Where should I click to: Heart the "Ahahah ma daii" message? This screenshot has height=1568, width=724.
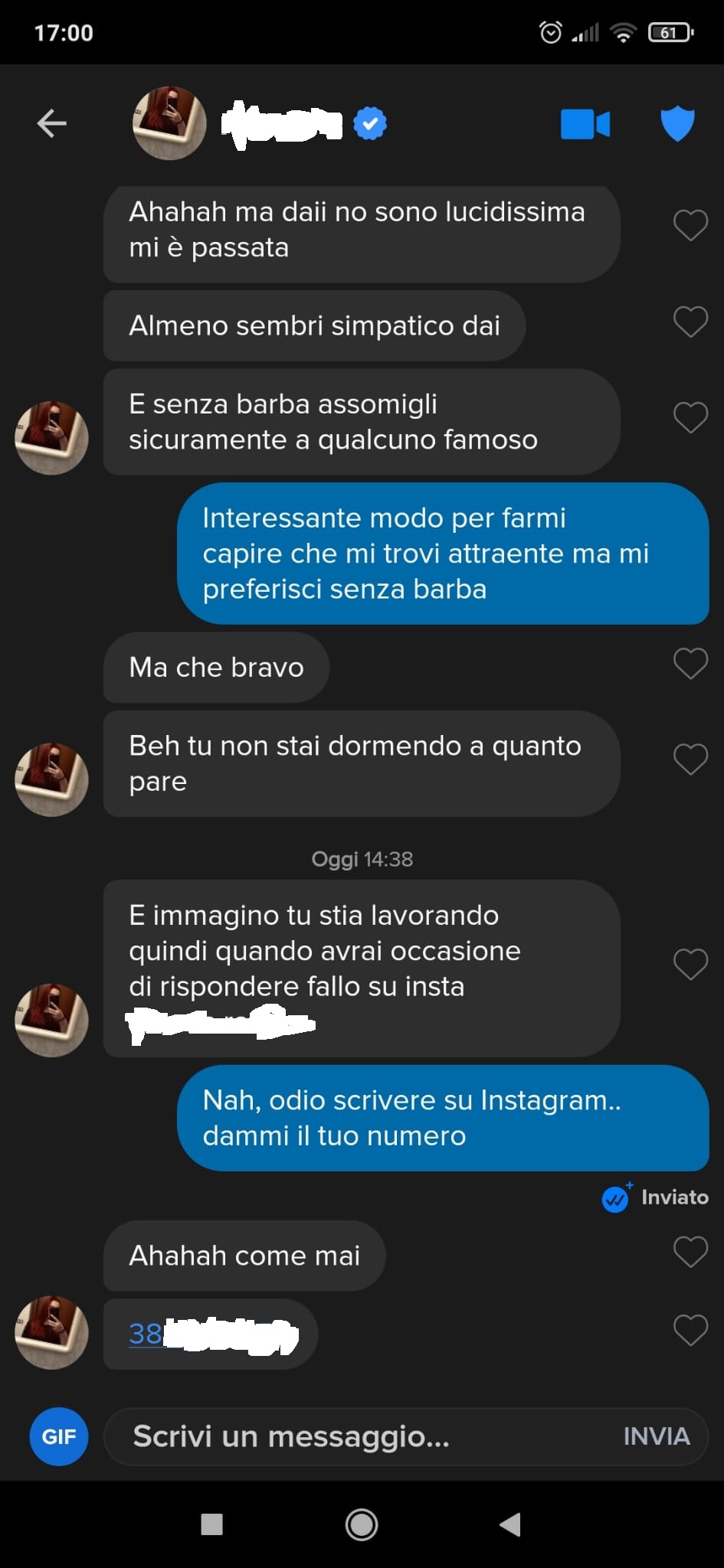point(690,226)
